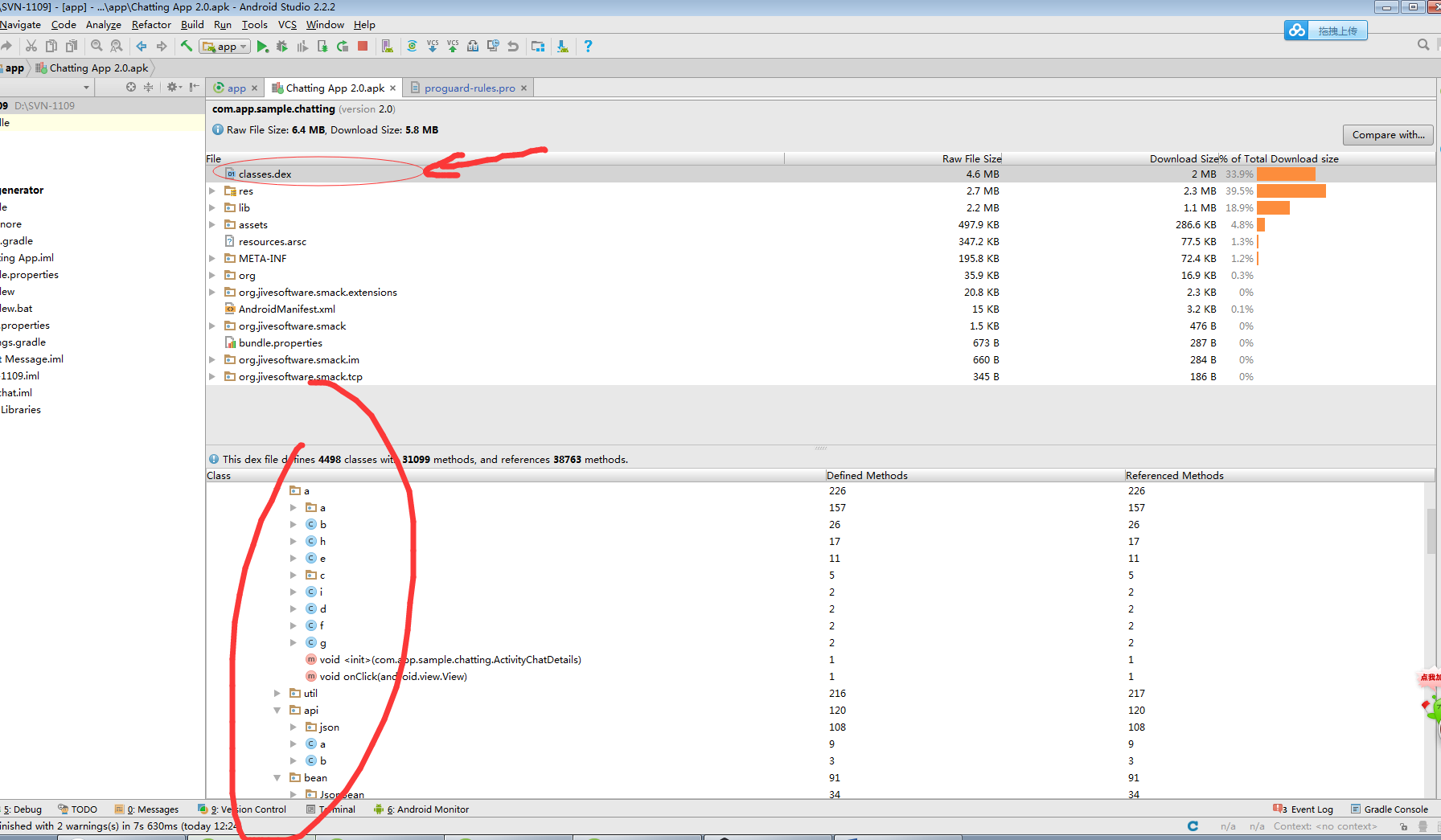Click the Compare with... button
This screenshot has width=1441, height=840.
pyautogui.click(x=1388, y=134)
